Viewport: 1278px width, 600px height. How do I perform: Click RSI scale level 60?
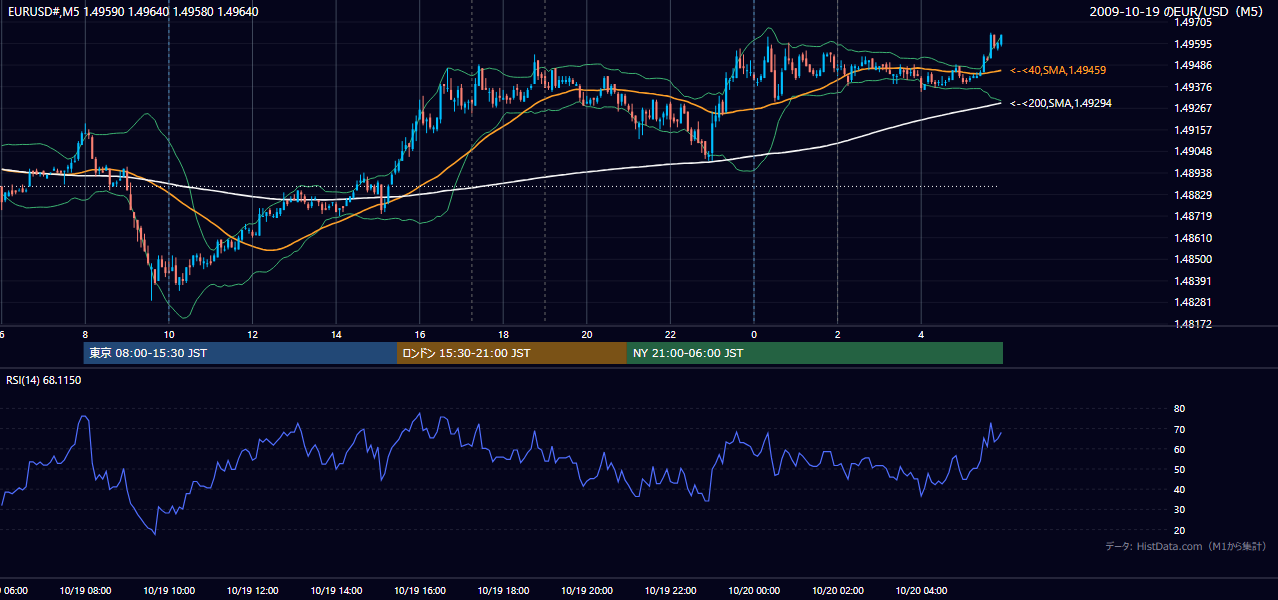click(x=1179, y=449)
